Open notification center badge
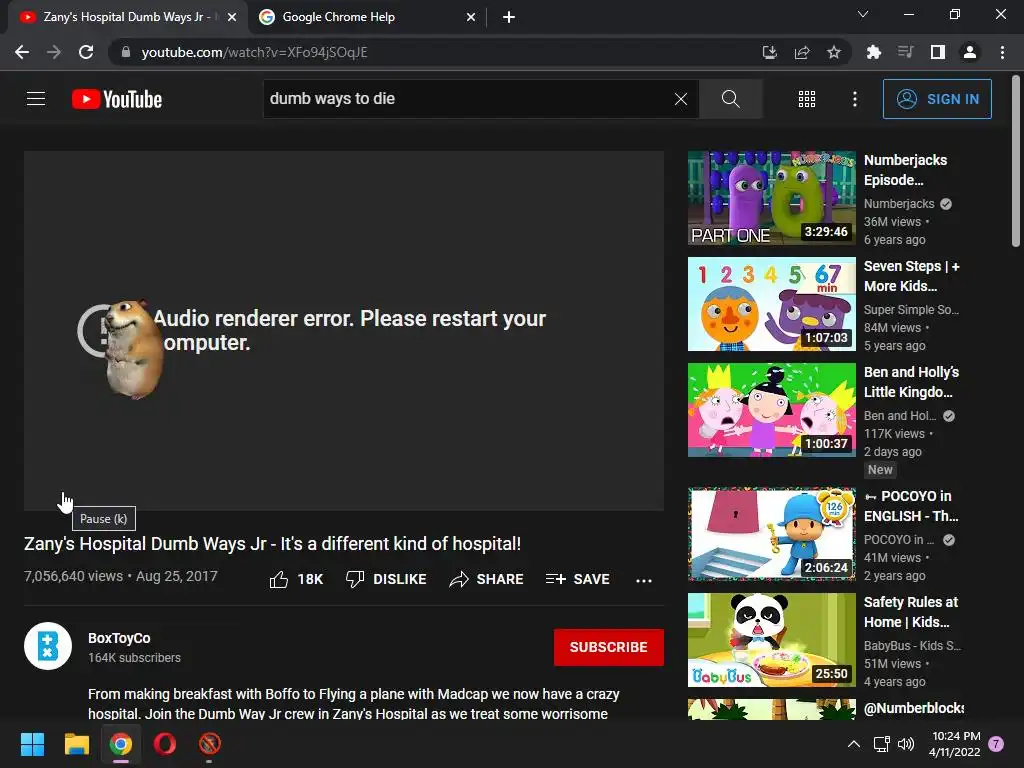Screen dimensions: 1024x768 [x=996, y=744]
